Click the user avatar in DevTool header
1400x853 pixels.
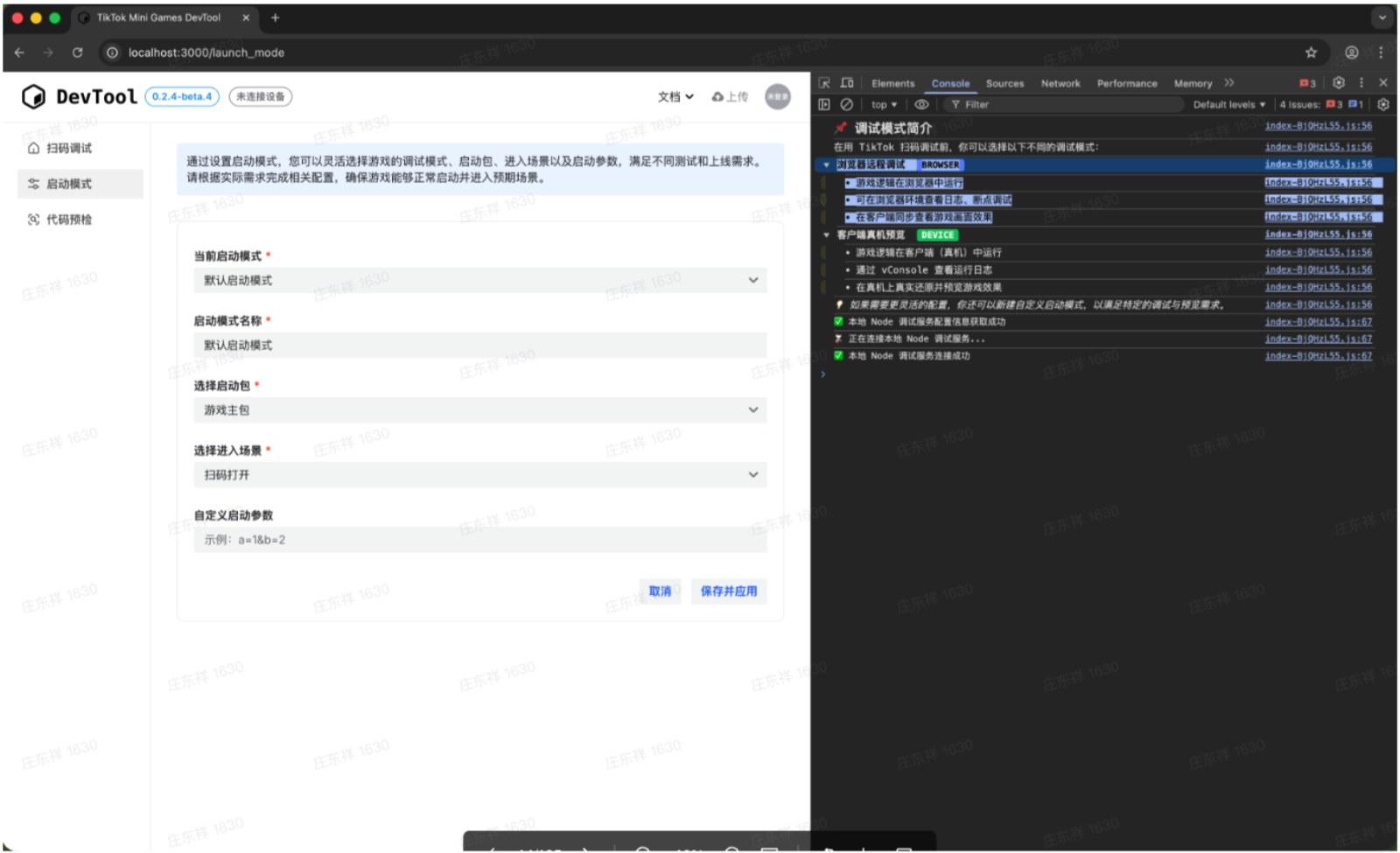tap(777, 97)
